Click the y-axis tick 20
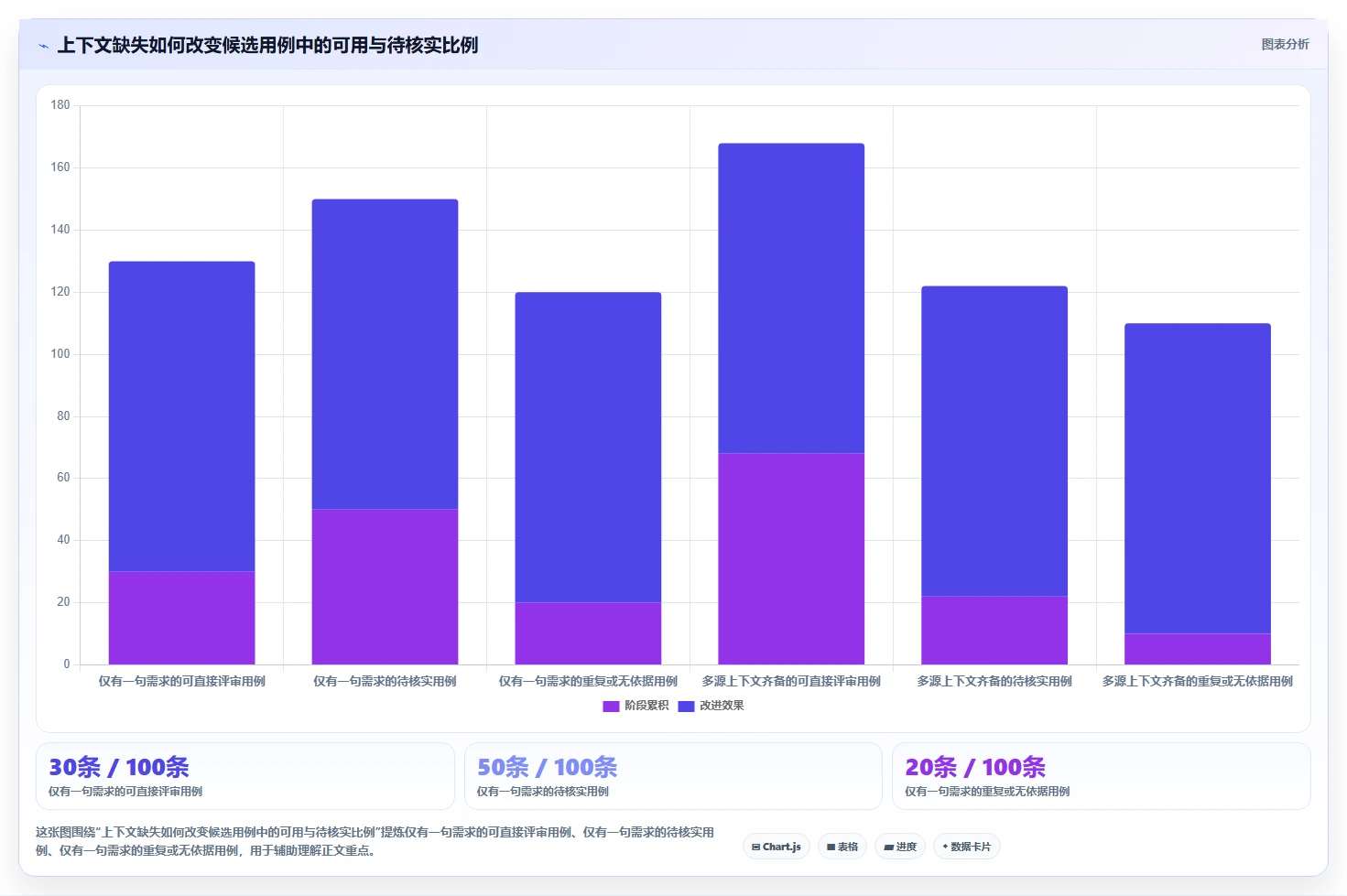This screenshot has height=896, width=1347. [63, 602]
